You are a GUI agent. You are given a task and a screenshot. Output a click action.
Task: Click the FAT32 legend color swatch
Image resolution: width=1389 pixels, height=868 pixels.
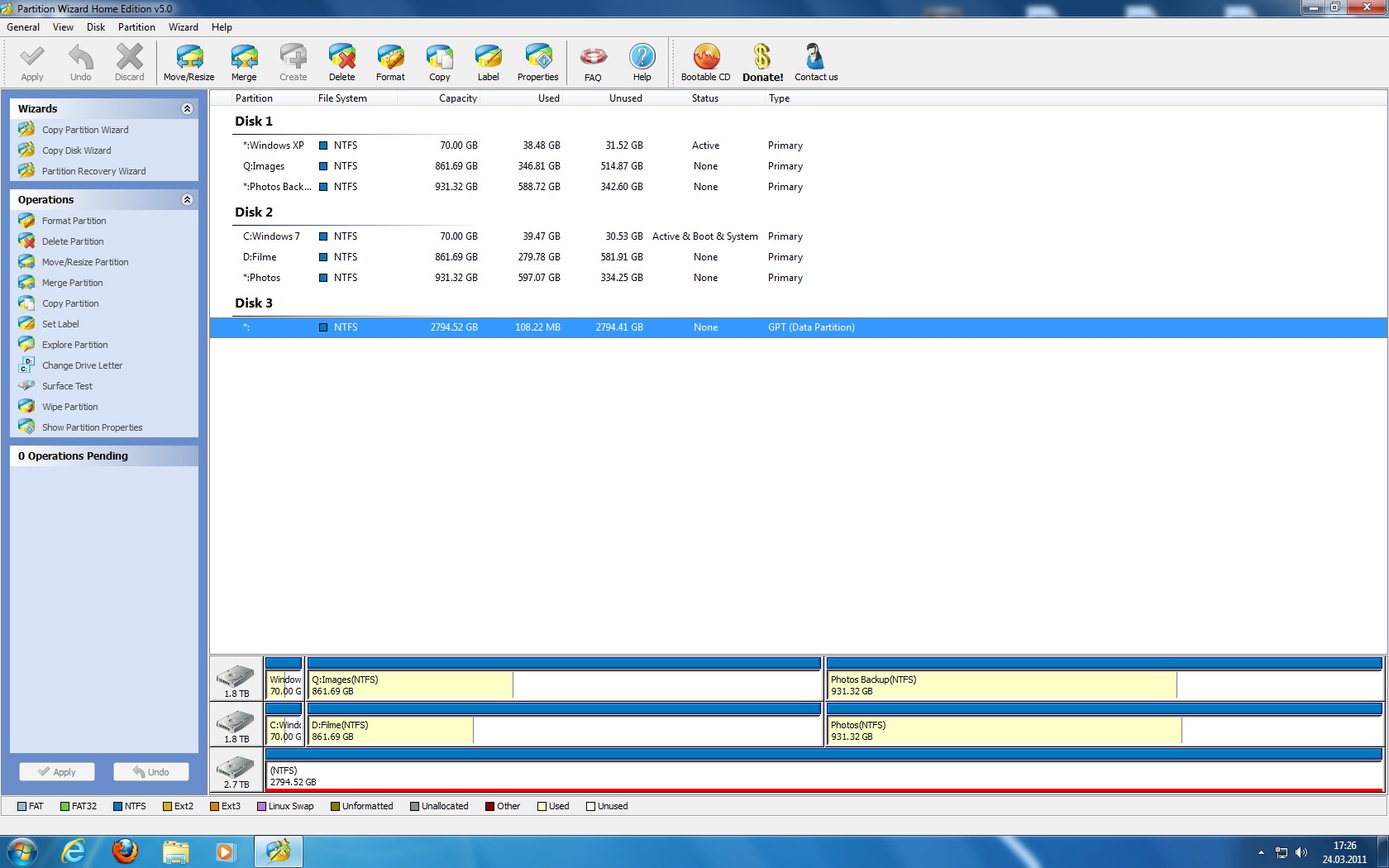click(x=64, y=807)
